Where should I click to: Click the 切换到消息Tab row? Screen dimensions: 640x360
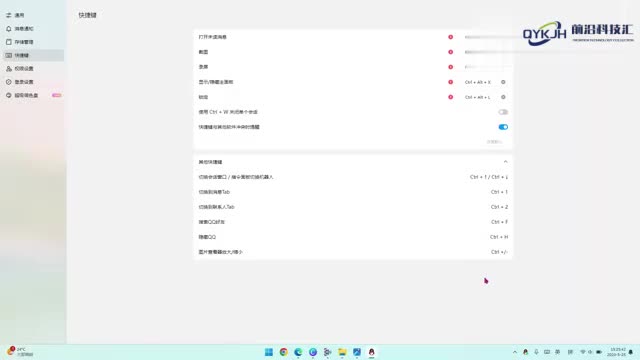pyautogui.click(x=353, y=192)
